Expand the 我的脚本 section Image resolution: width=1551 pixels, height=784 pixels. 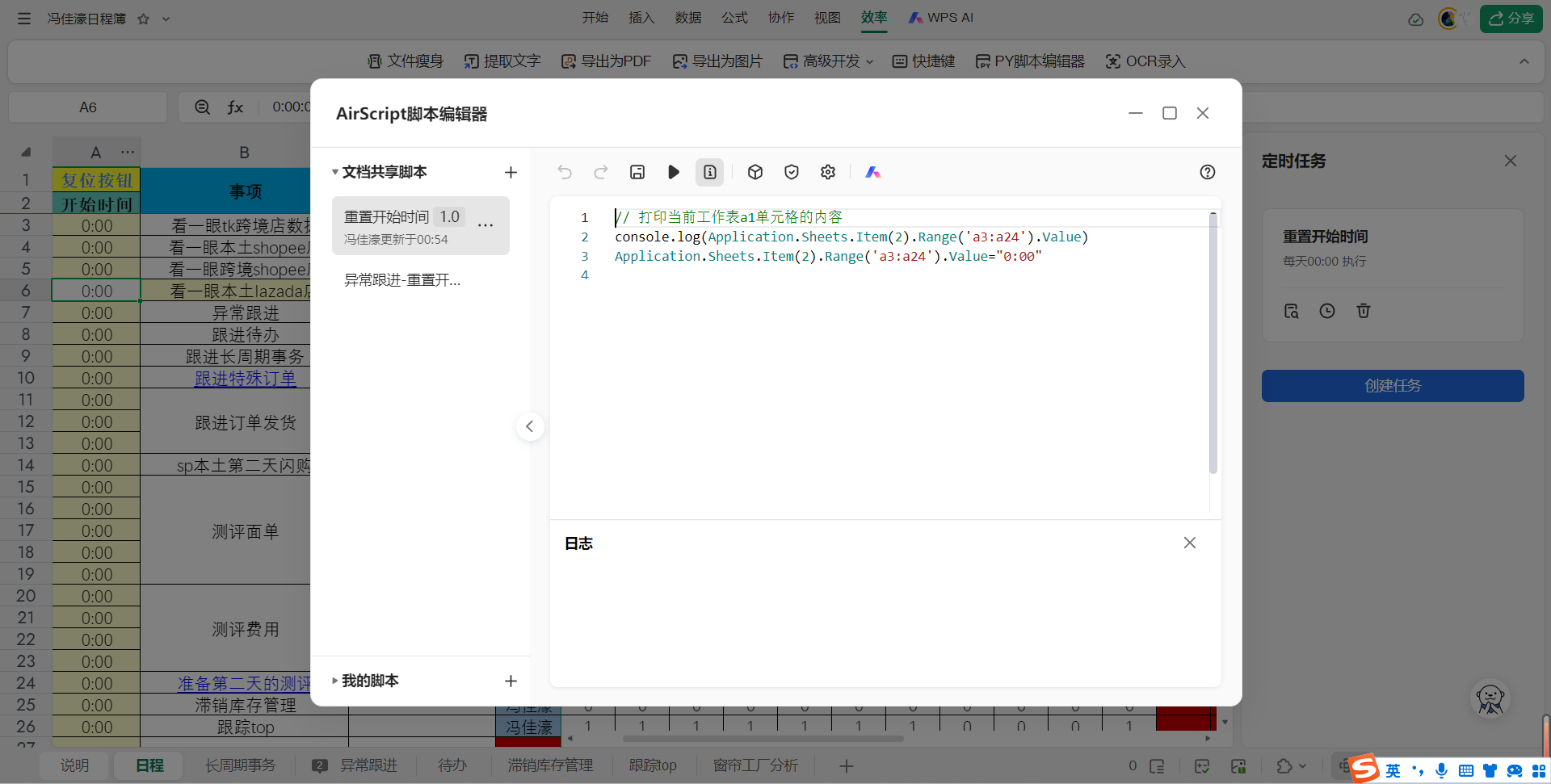[335, 681]
